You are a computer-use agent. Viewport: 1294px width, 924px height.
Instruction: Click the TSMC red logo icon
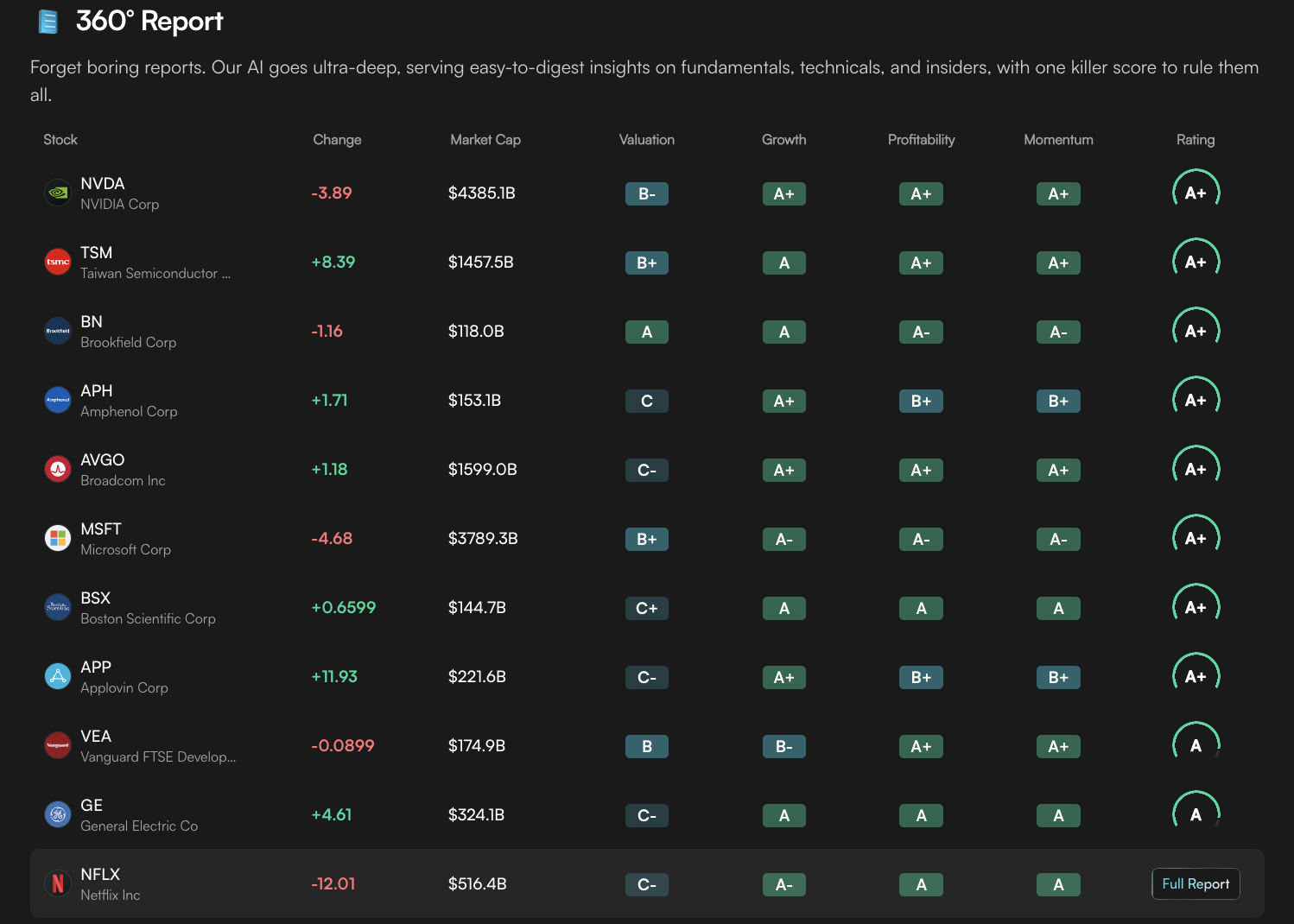(x=58, y=263)
